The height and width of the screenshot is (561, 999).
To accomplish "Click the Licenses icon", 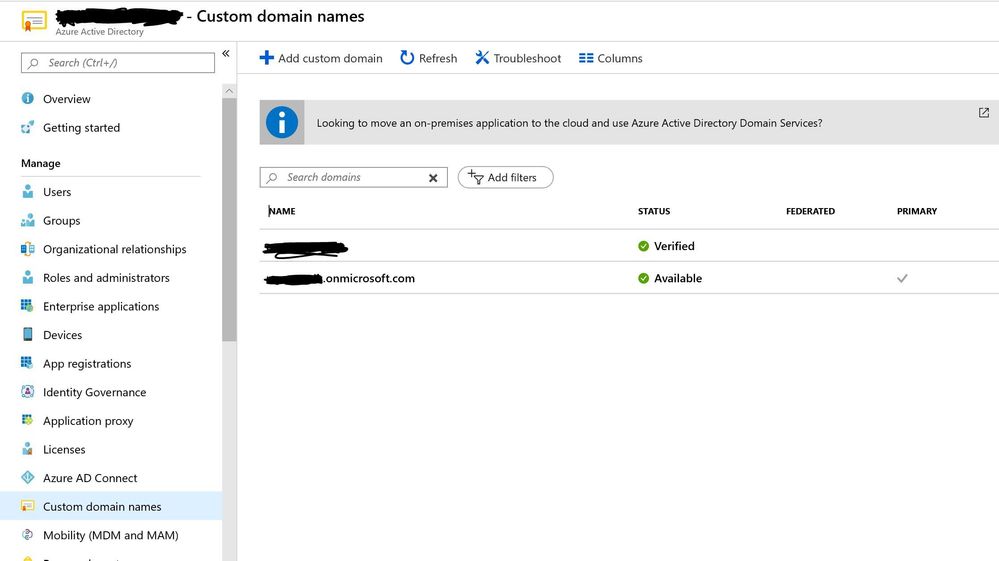I will (27, 449).
